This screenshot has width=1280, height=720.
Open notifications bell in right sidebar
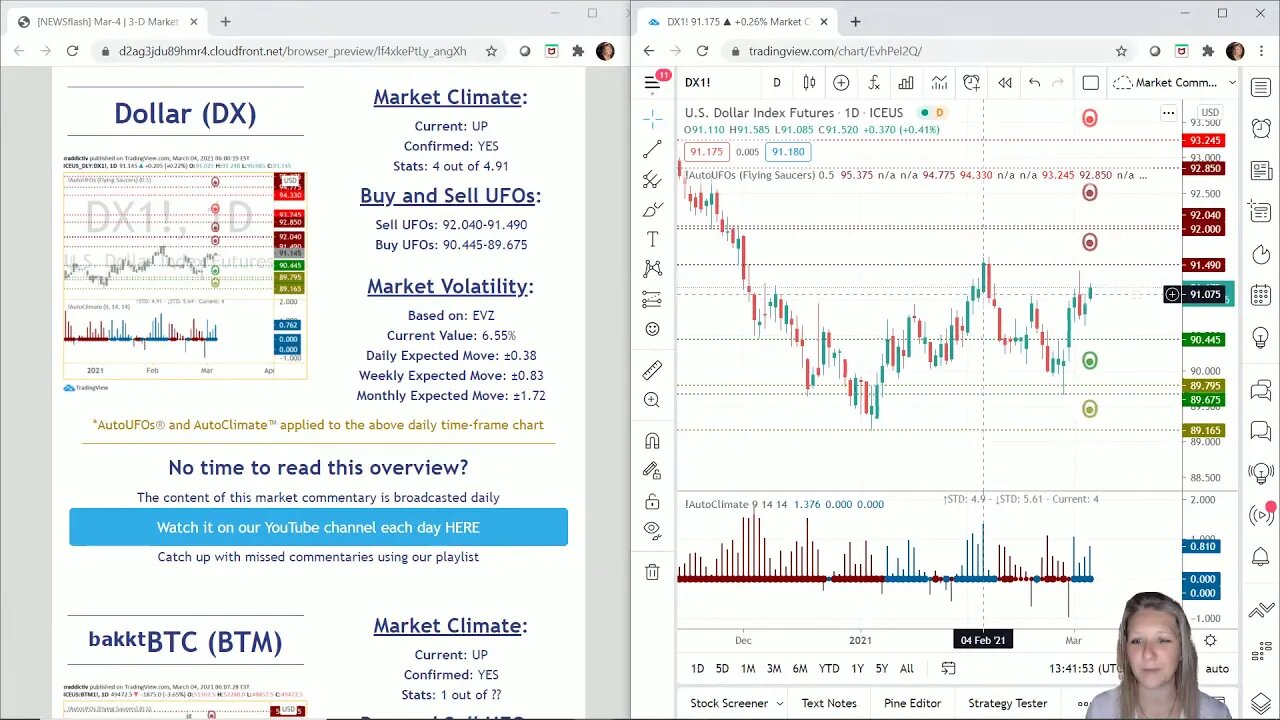(x=1260, y=557)
